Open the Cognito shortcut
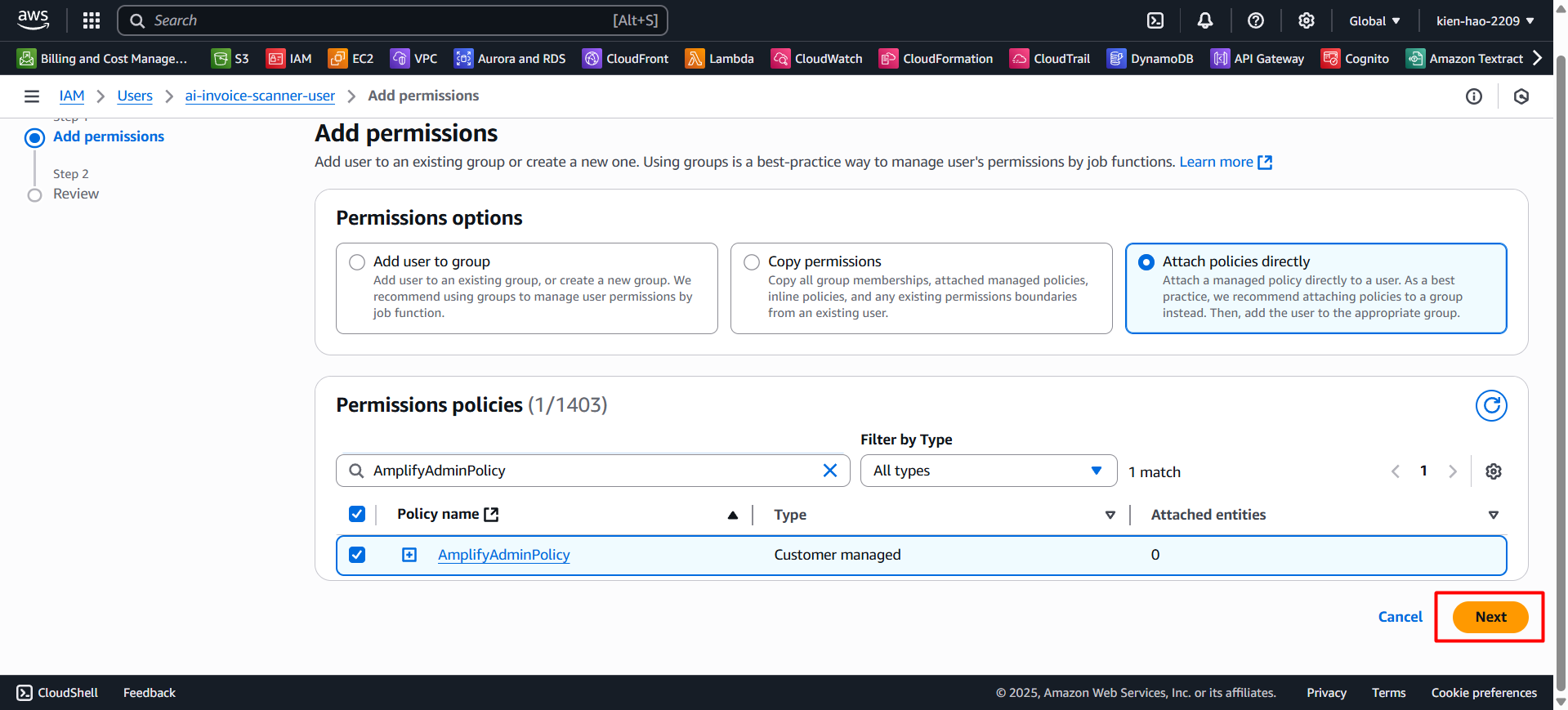This screenshot has width=1568, height=710. 1355,58
